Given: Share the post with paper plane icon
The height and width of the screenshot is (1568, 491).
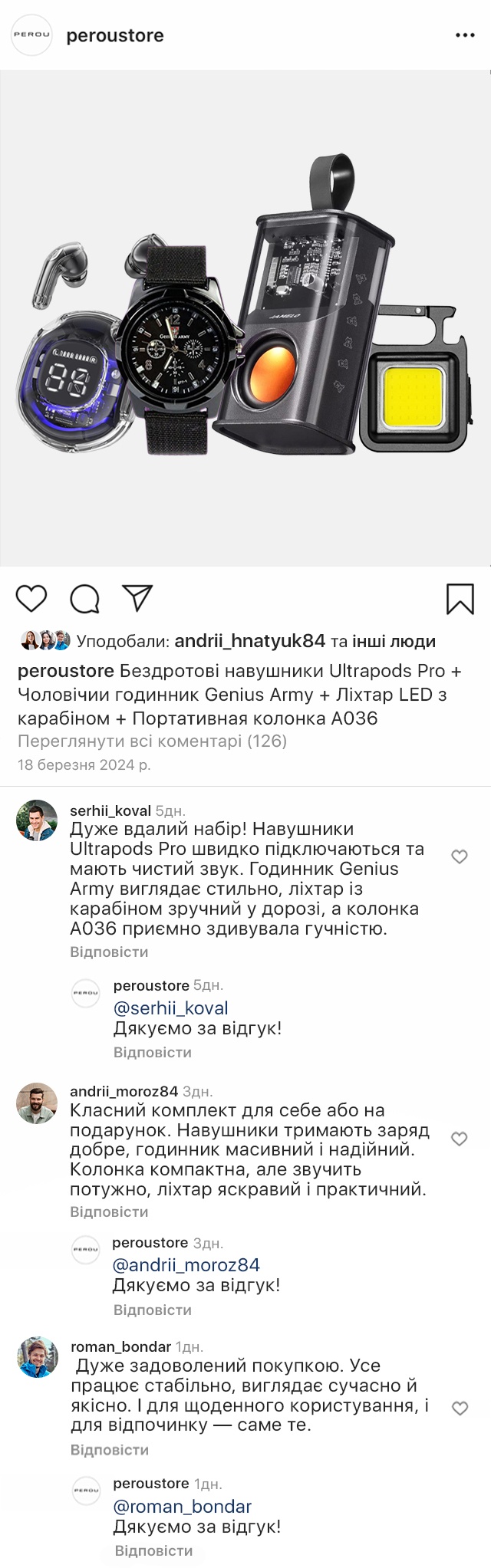Looking at the screenshot, I should [x=138, y=598].
